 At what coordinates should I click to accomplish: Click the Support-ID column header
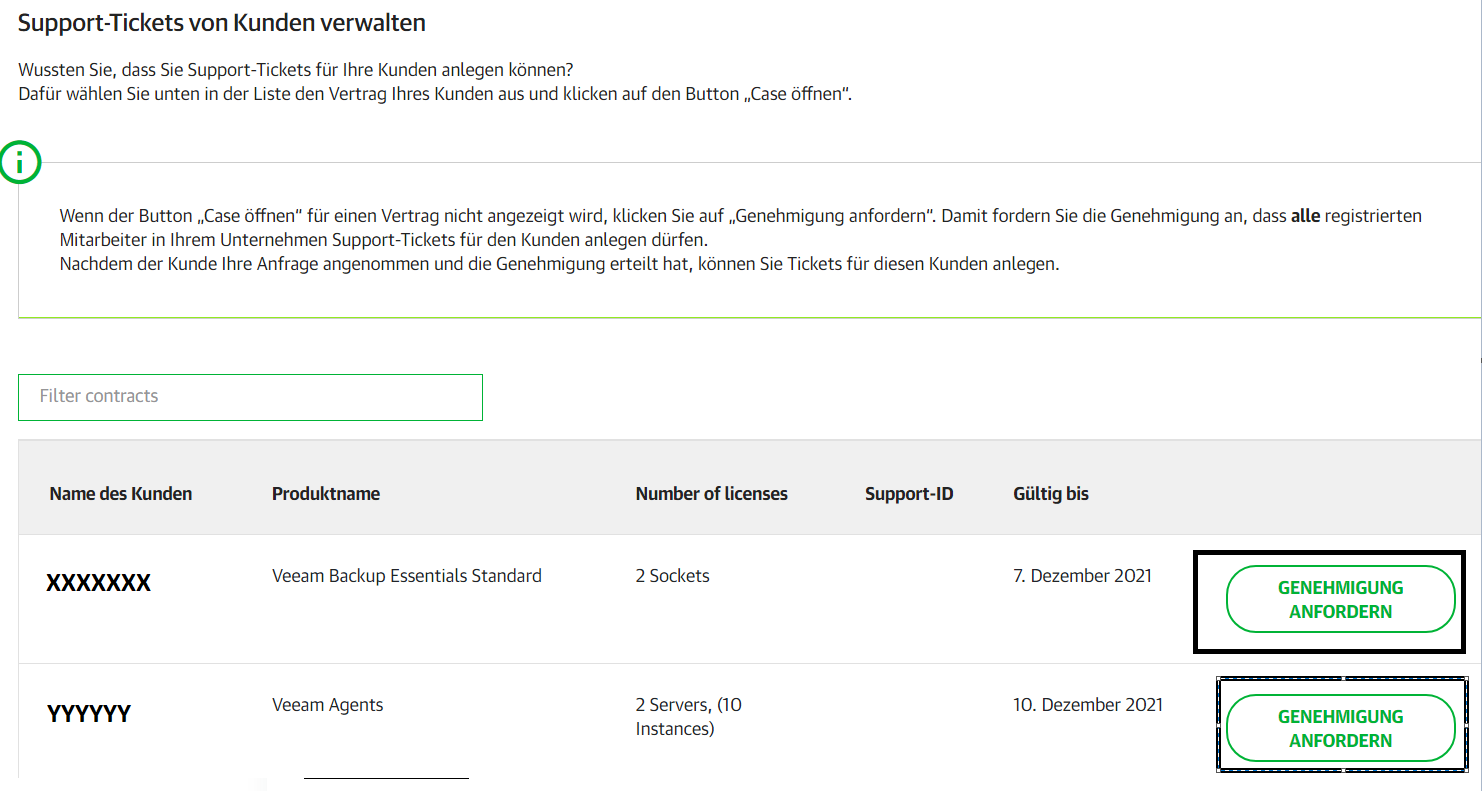(x=909, y=493)
